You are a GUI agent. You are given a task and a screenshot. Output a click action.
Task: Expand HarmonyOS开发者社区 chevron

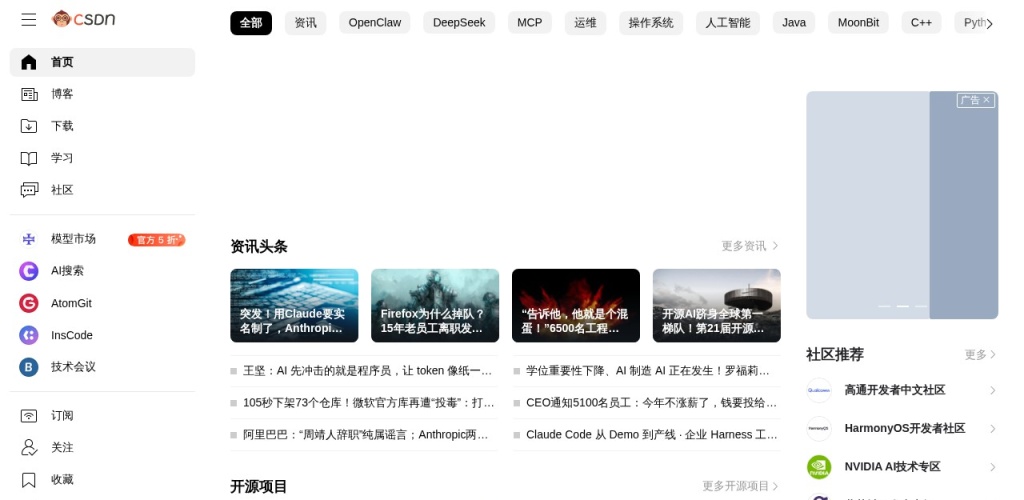coord(992,429)
